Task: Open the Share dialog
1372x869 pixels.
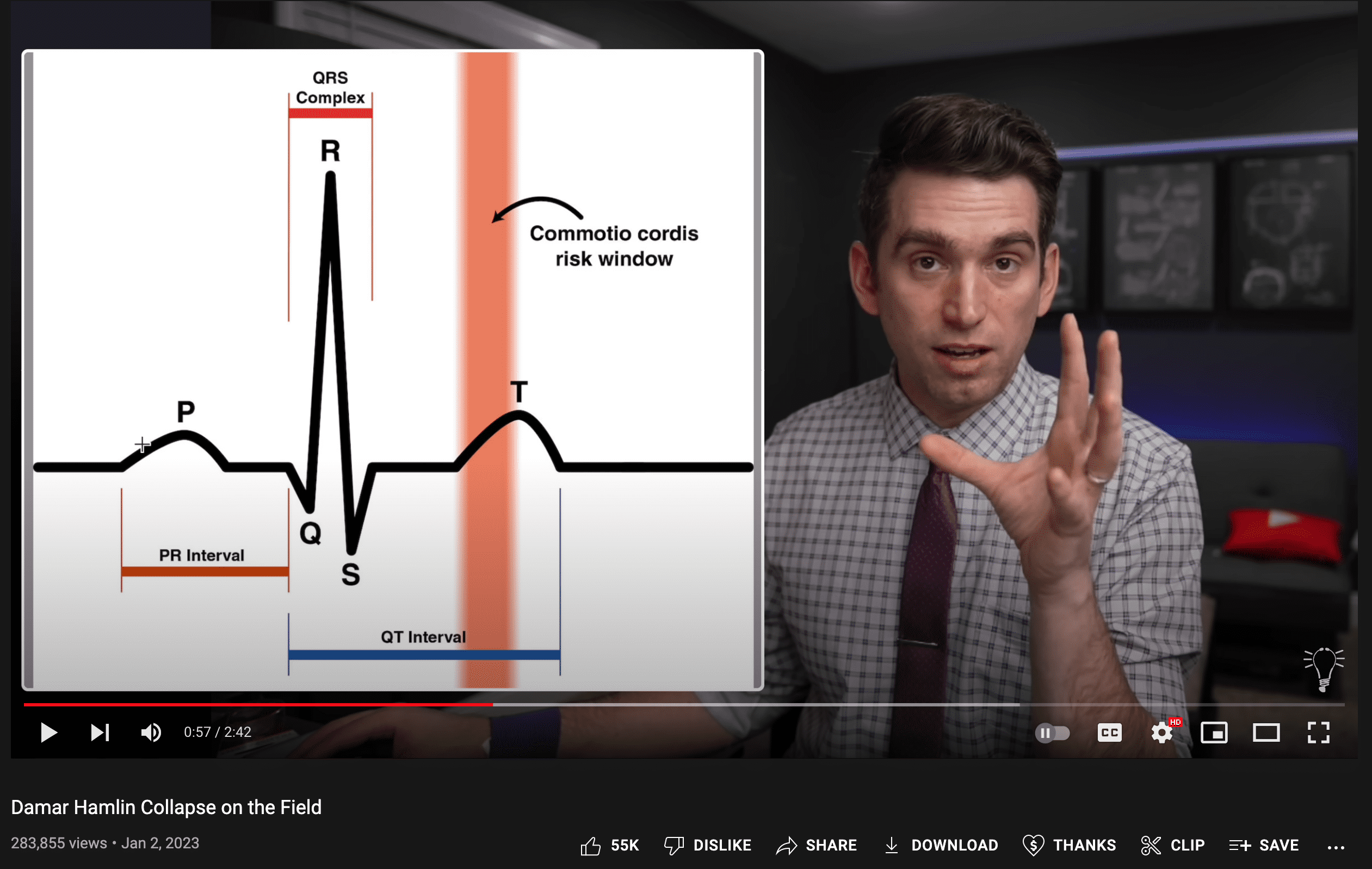Action: point(817,846)
